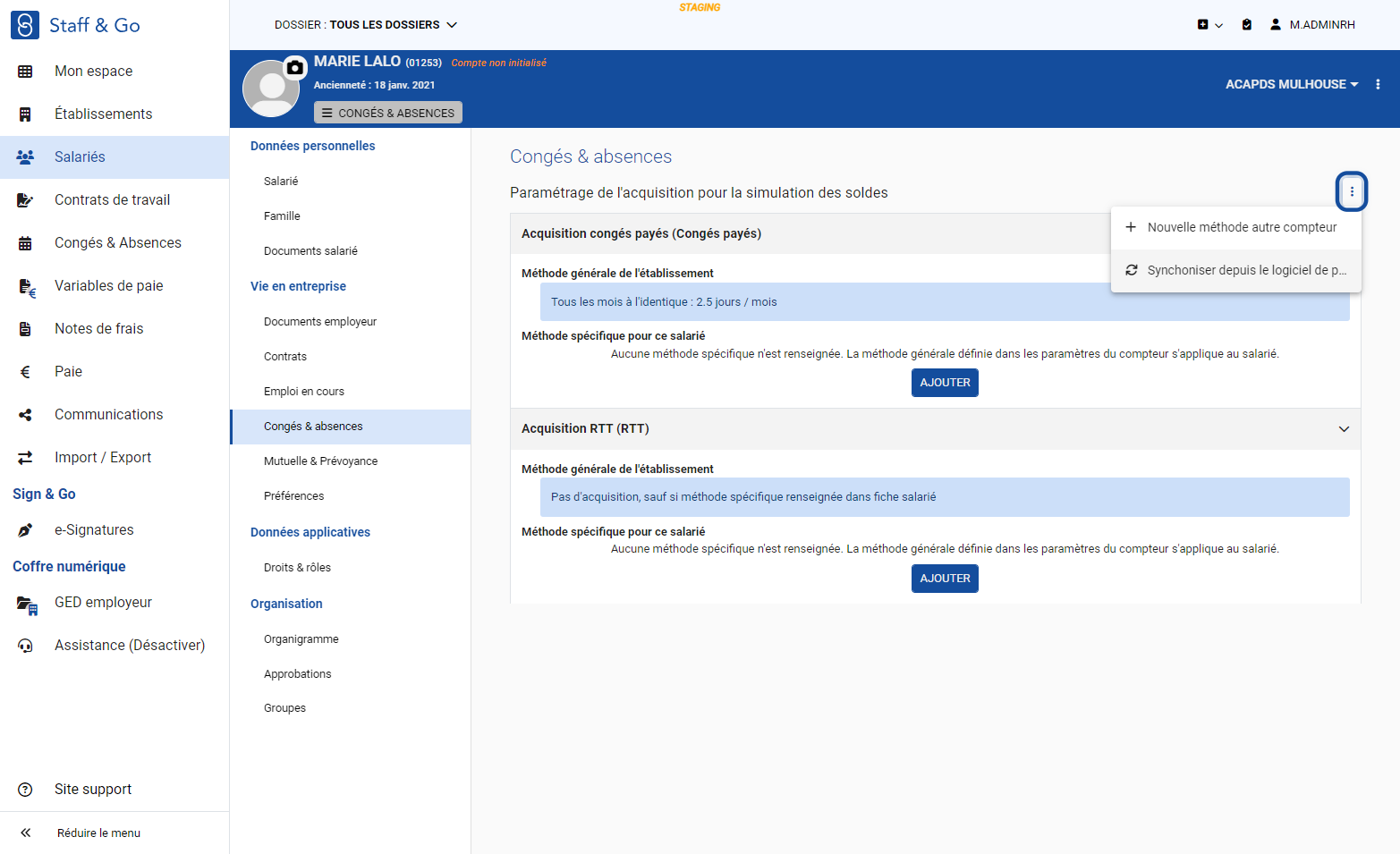The width and height of the screenshot is (1400, 854).
Task: Open Établissements building icon entry
Action: point(115,114)
